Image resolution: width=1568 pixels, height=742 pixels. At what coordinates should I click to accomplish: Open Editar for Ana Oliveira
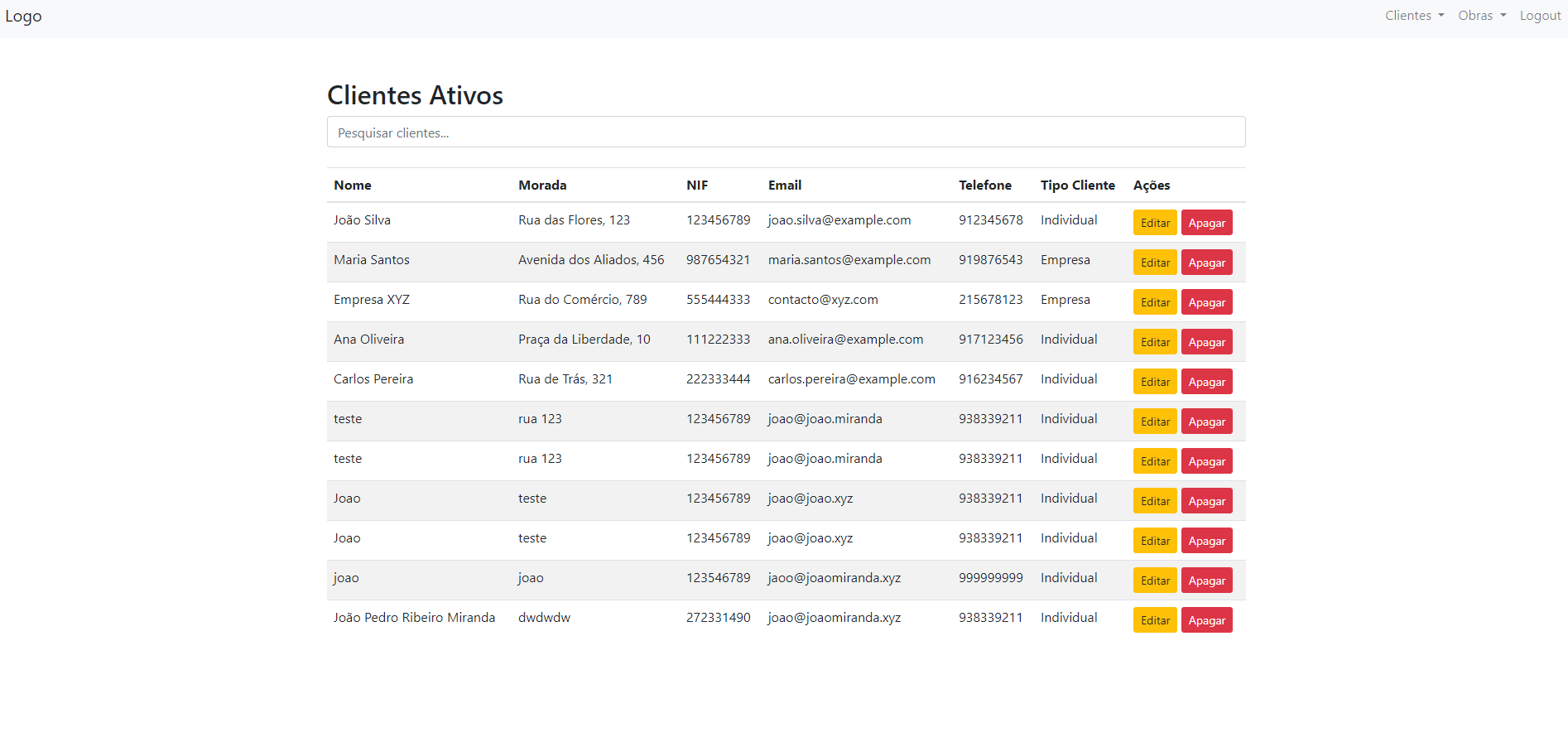click(1155, 342)
